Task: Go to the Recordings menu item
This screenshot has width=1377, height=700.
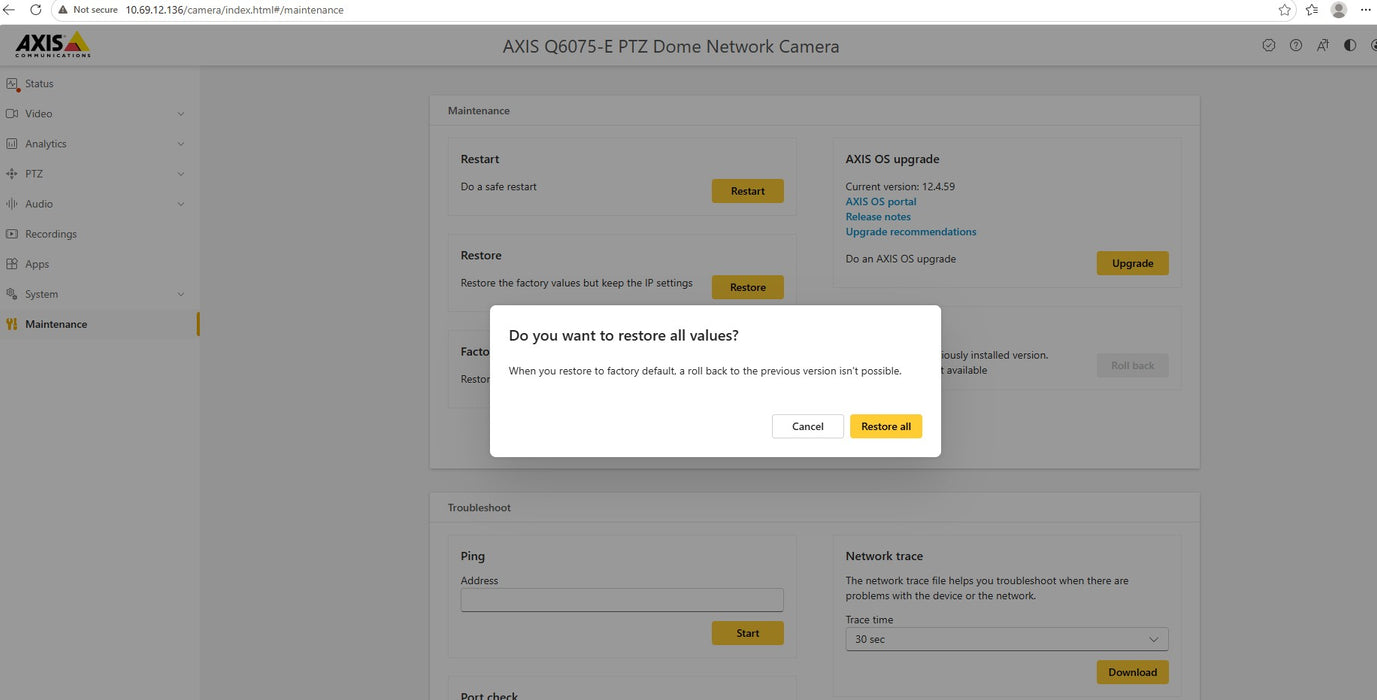Action: 99,234
